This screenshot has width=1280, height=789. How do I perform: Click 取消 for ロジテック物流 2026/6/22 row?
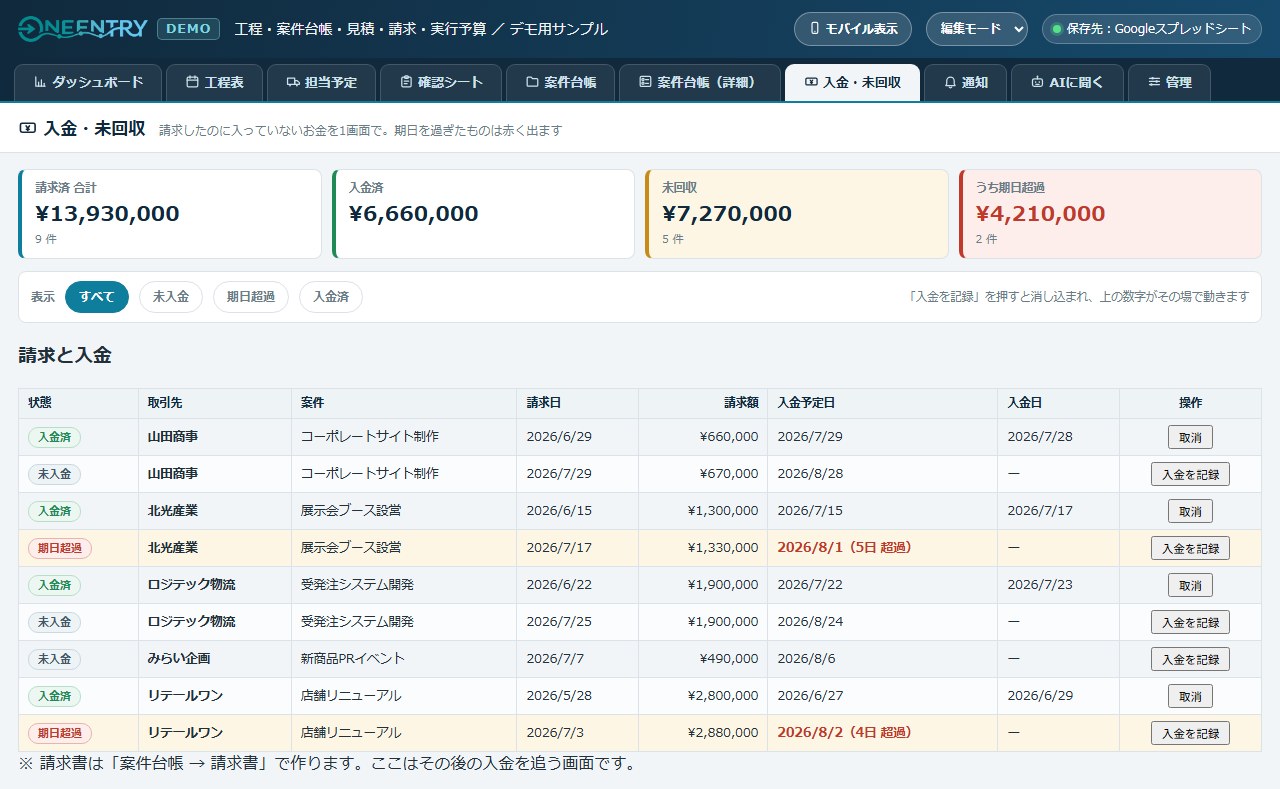pyautogui.click(x=1190, y=585)
